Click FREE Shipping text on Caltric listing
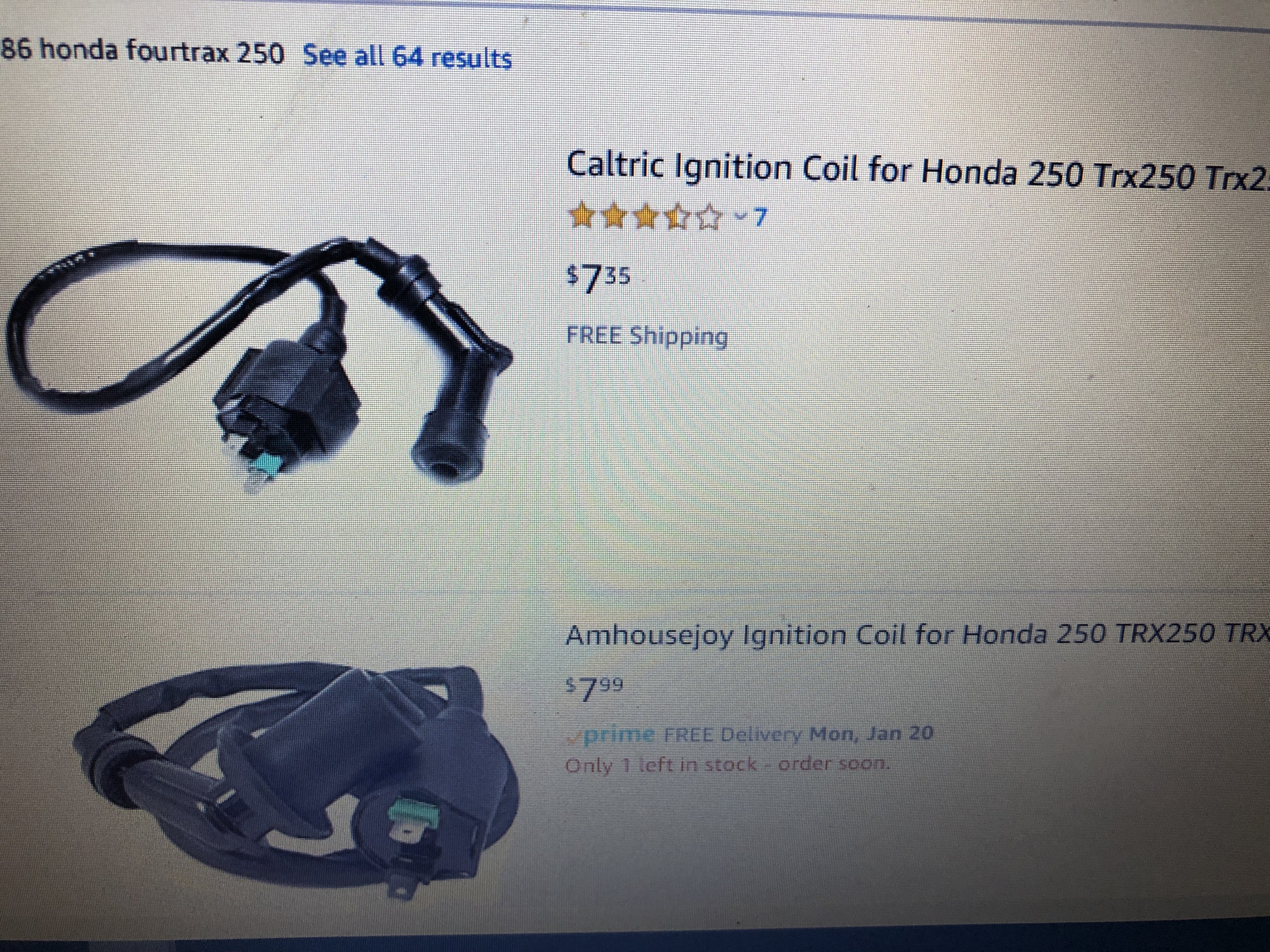Screen dimensions: 1270x952 647,336
